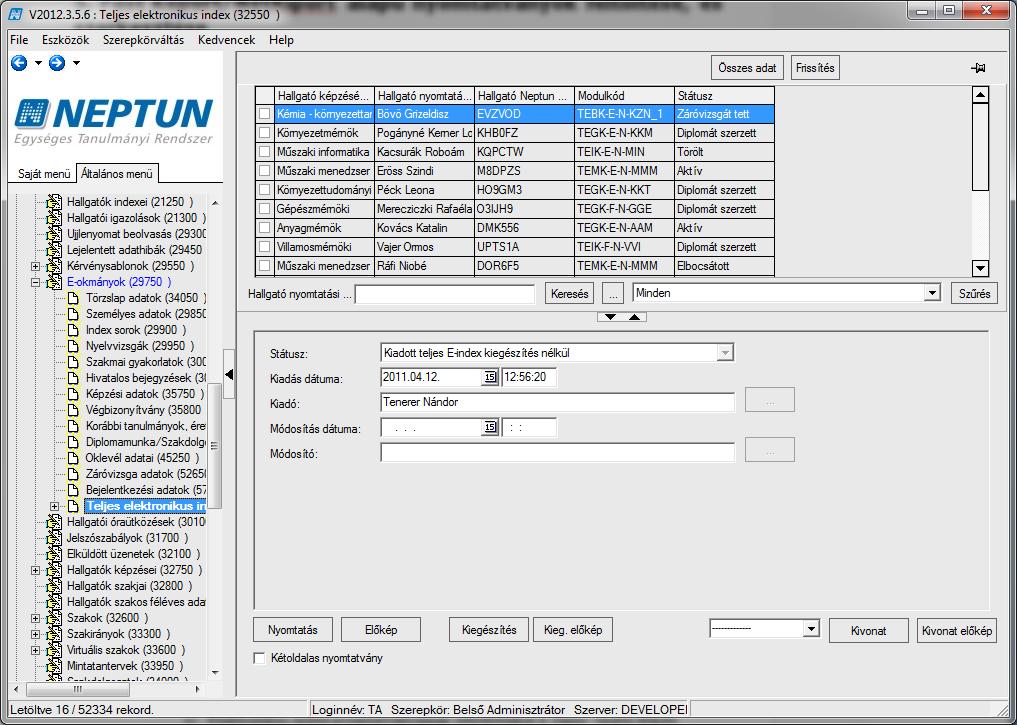Click the Törzslap adatok document icon
This screenshot has width=1017, height=725.
tap(73, 298)
